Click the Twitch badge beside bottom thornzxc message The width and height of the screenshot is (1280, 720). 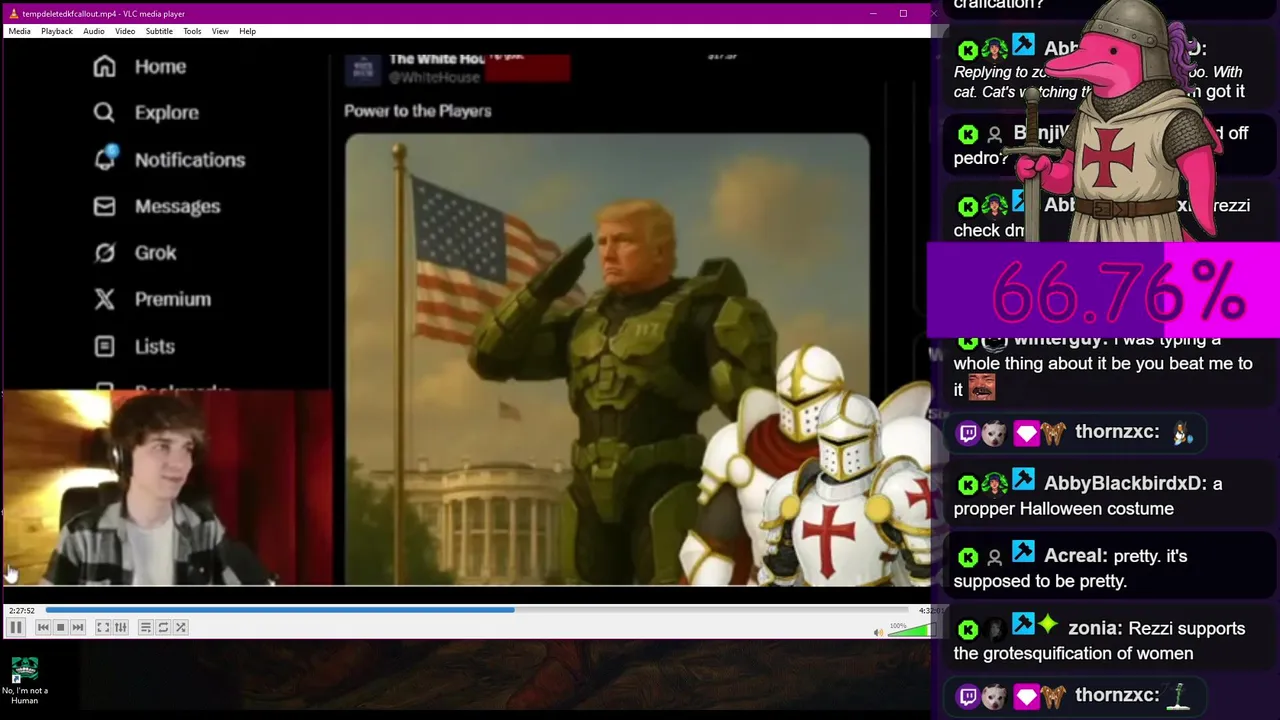tap(968, 696)
